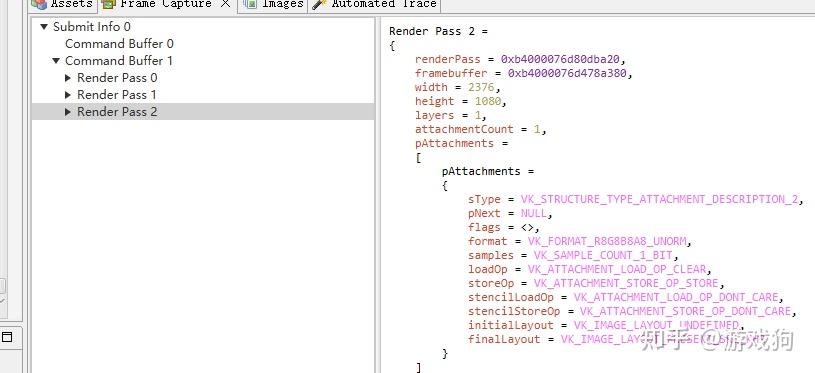Click the 'pNext = NULL' line
The width and height of the screenshot is (815, 373).
pyautogui.click(x=510, y=214)
